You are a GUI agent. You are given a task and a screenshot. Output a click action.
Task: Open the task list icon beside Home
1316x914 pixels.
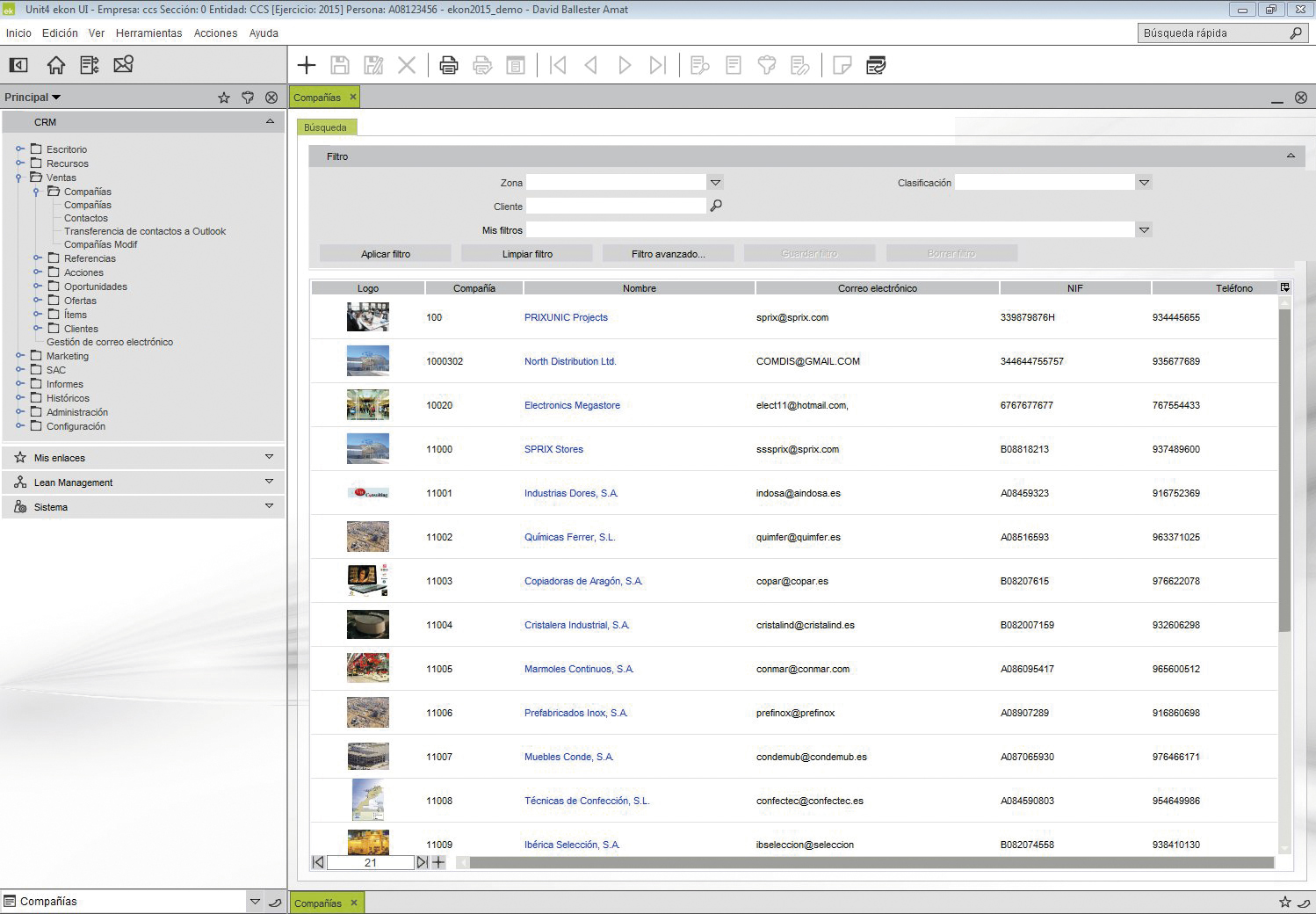click(x=90, y=65)
